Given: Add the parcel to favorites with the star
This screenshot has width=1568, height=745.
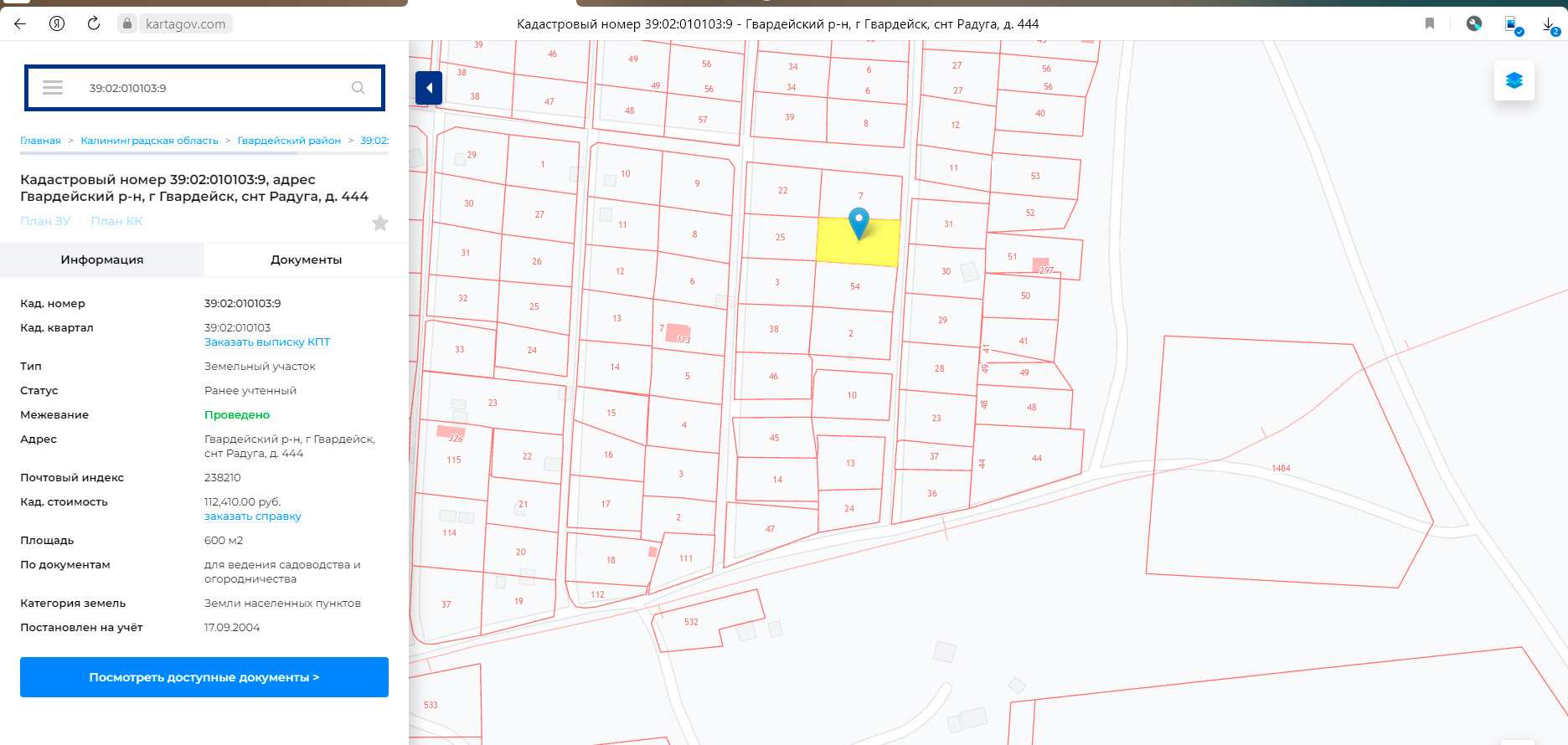Looking at the screenshot, I should [380, 223].
